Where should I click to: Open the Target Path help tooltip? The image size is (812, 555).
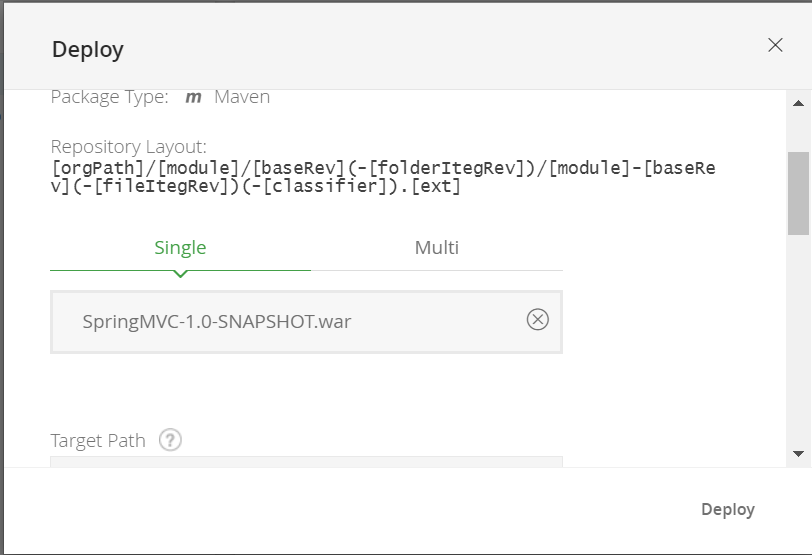coord(170,440)
